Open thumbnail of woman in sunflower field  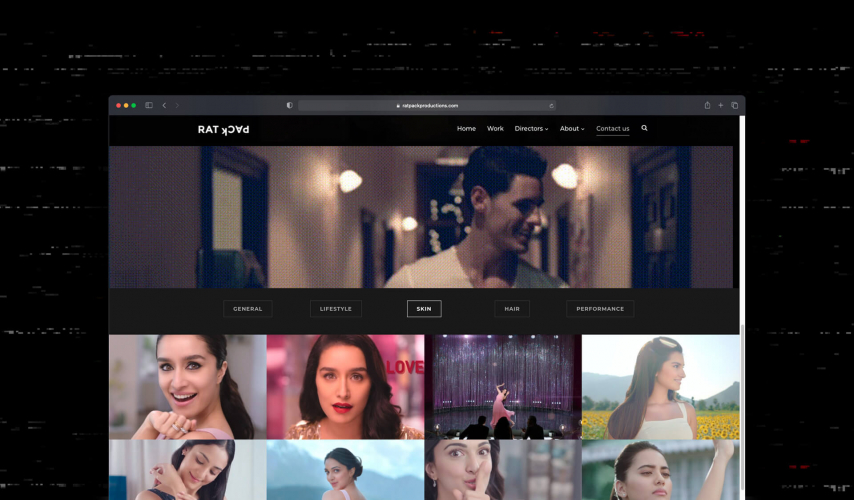(x=661, y=387)
